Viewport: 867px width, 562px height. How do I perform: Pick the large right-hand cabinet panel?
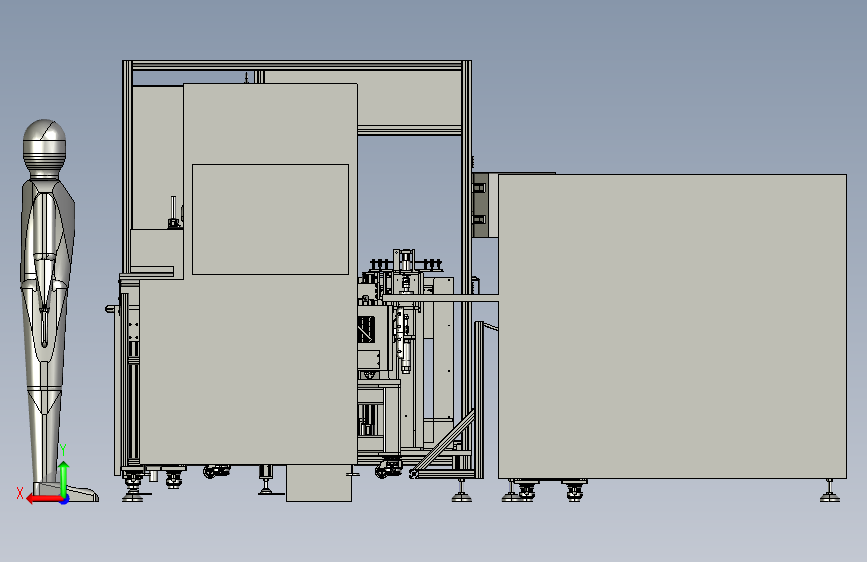[x=672, y=326]
